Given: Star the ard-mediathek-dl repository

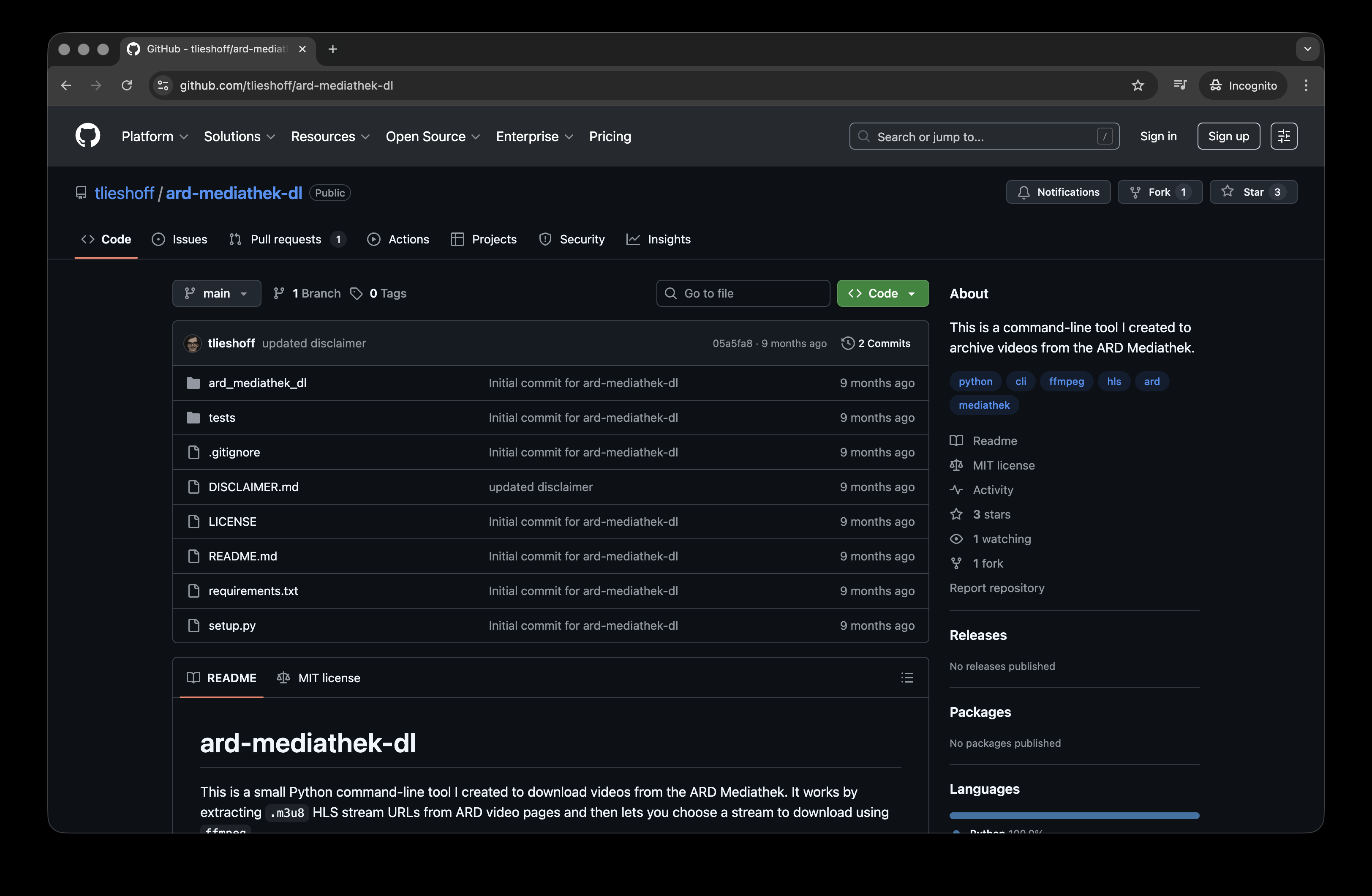Looking at the screenshot, I should [x=1253, y=191].
